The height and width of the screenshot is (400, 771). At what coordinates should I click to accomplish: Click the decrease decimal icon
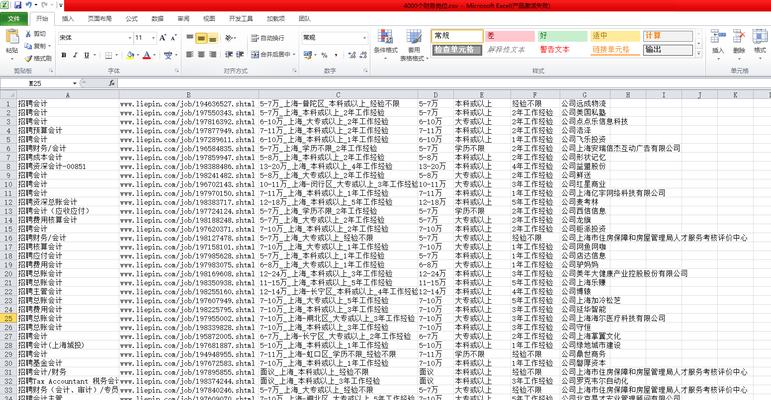point(364,55)
